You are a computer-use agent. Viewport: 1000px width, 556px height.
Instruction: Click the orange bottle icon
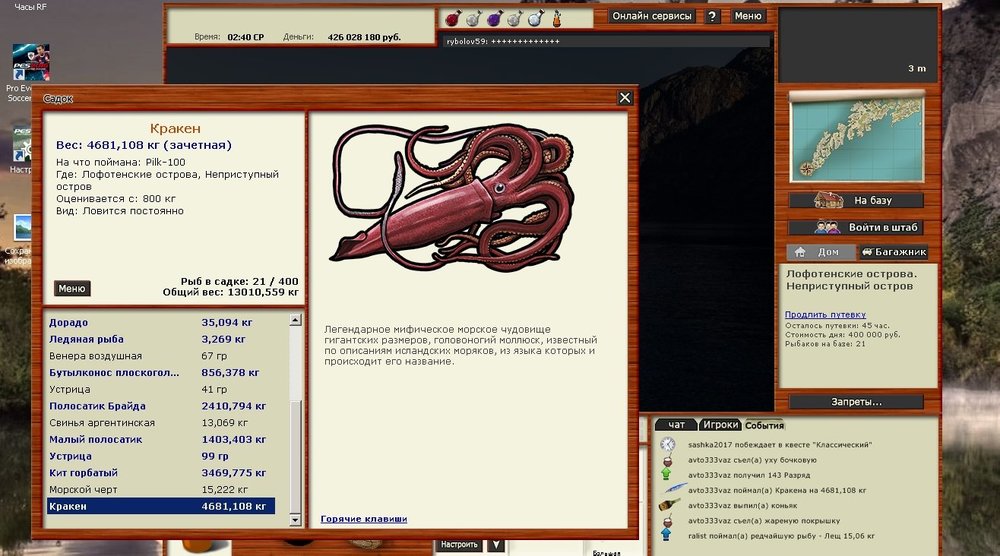pyautogui.click(x=557, y=17)
